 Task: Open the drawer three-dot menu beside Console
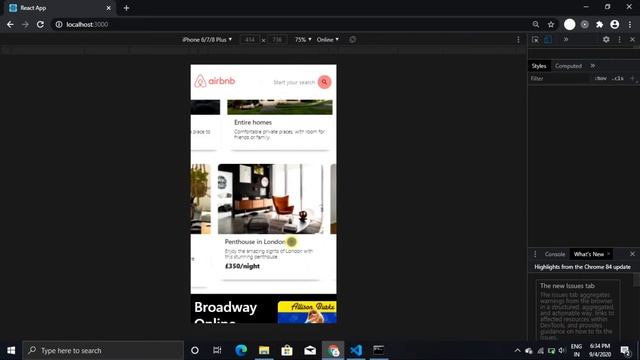535,254
